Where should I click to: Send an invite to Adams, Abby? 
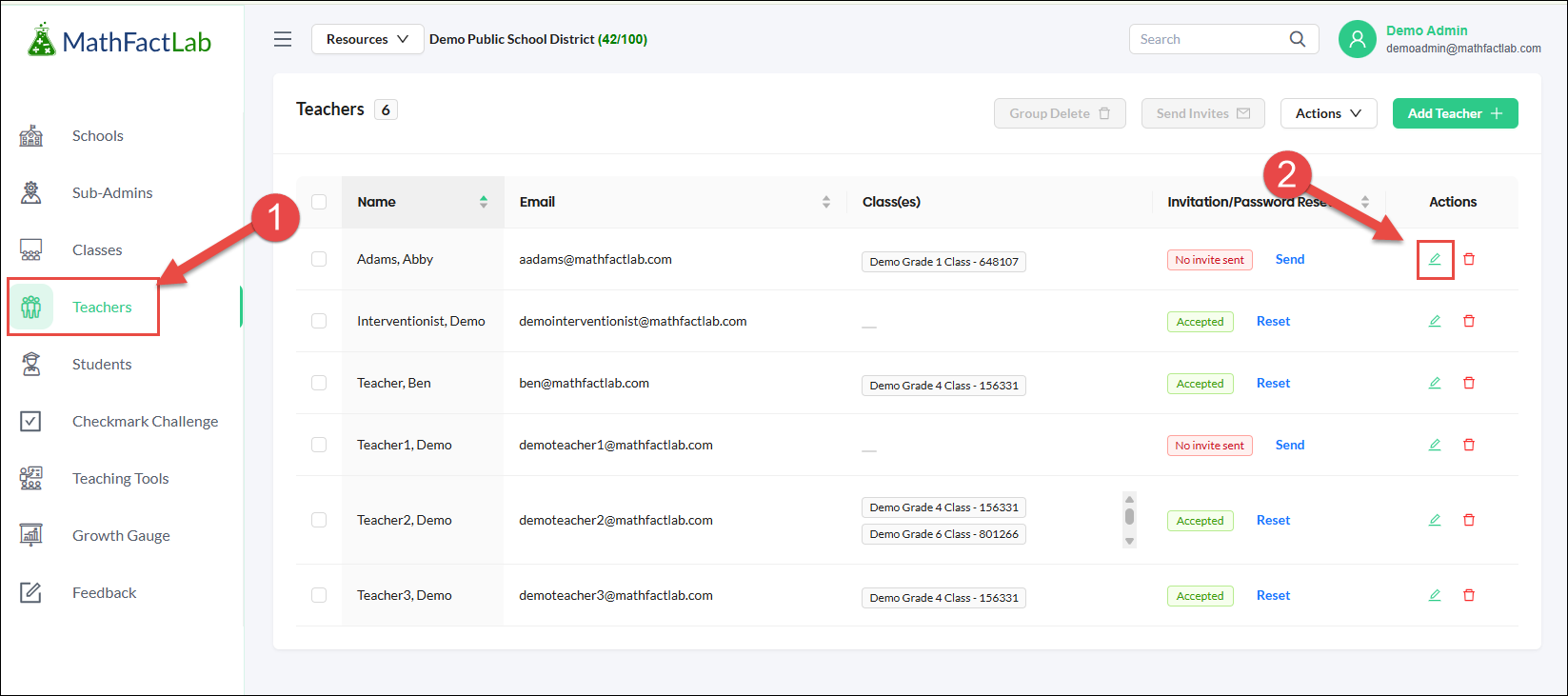1290,259
